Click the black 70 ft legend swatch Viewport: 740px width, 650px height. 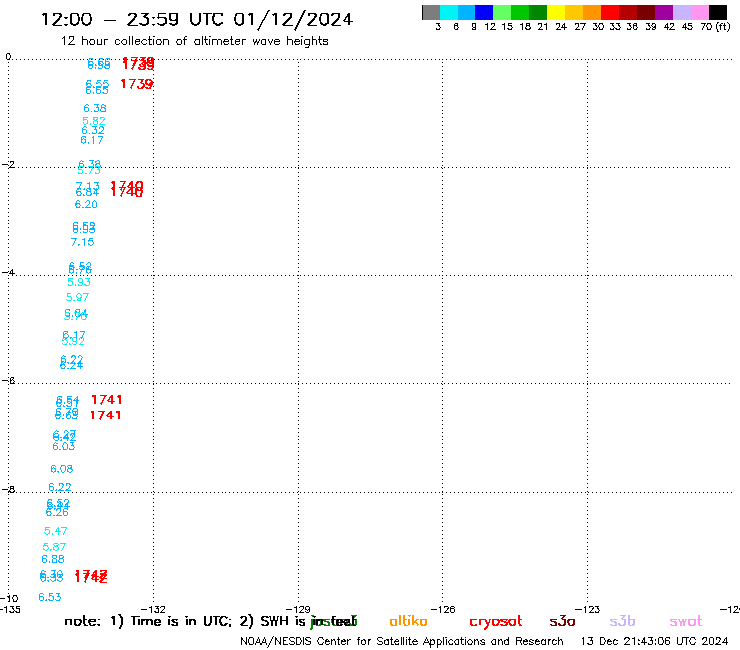coord(718,12)
